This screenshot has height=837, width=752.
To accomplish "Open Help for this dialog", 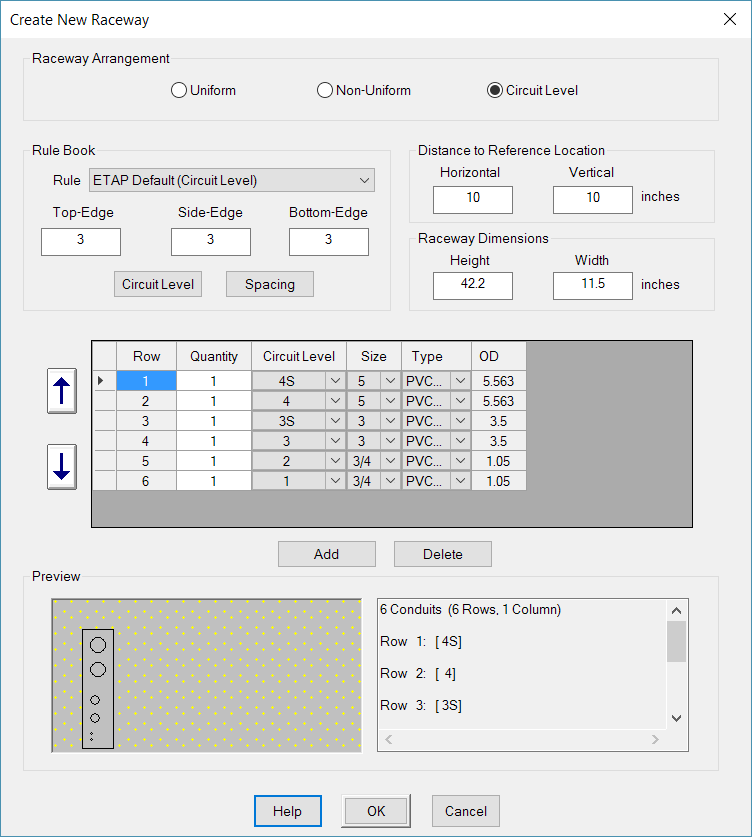I will click(288, 811).
